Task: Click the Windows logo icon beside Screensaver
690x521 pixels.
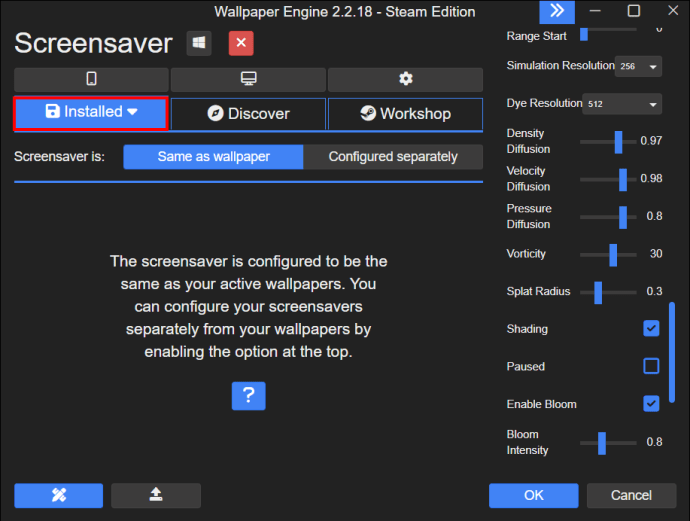Action: (x=199, y=43)
